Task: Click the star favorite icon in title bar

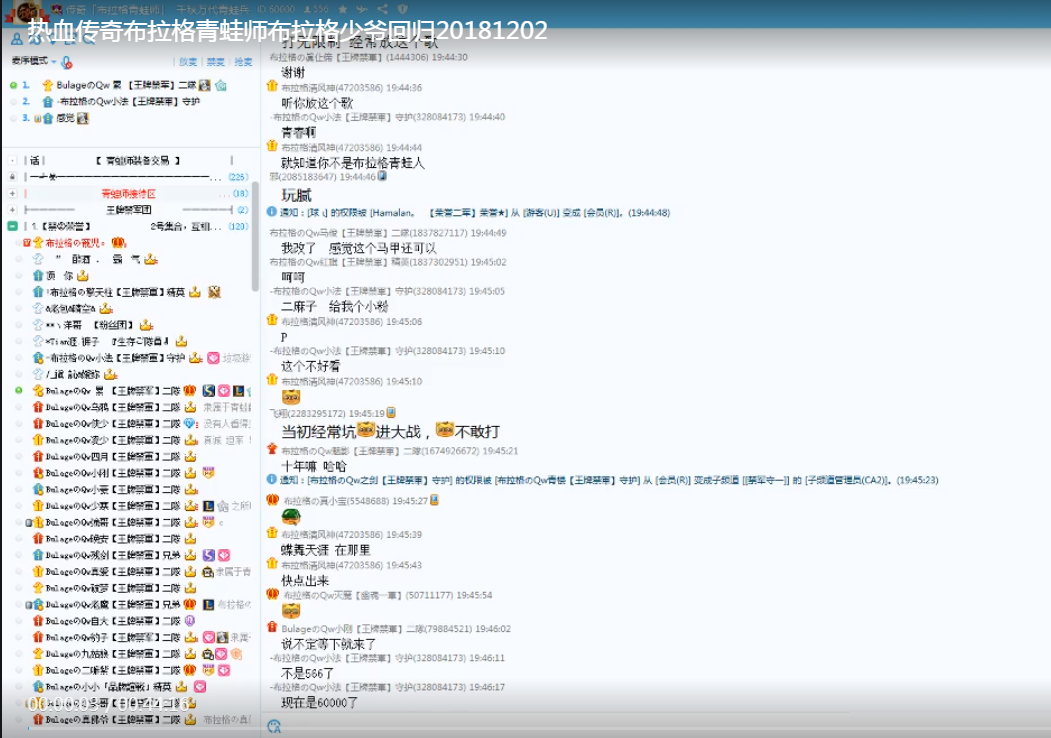Action: (343, 9)
